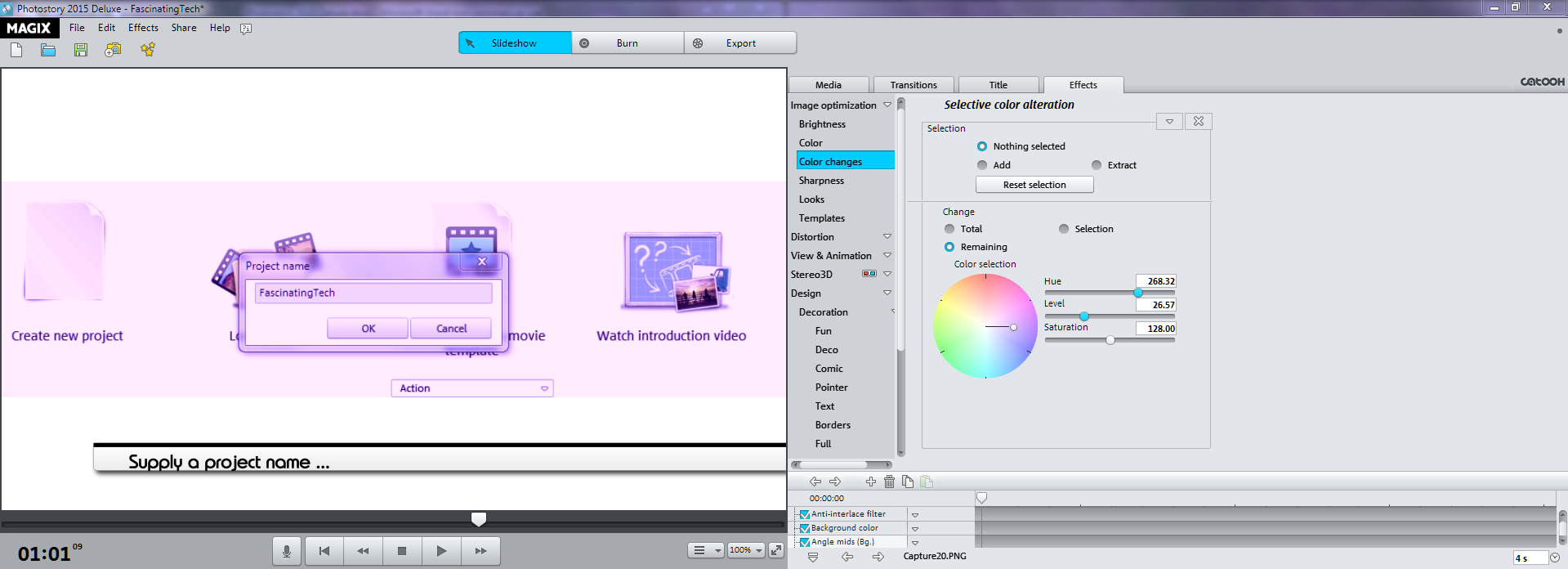Open the Effects menu
The height and width of the screenshot is (569, 1568).
143,28
